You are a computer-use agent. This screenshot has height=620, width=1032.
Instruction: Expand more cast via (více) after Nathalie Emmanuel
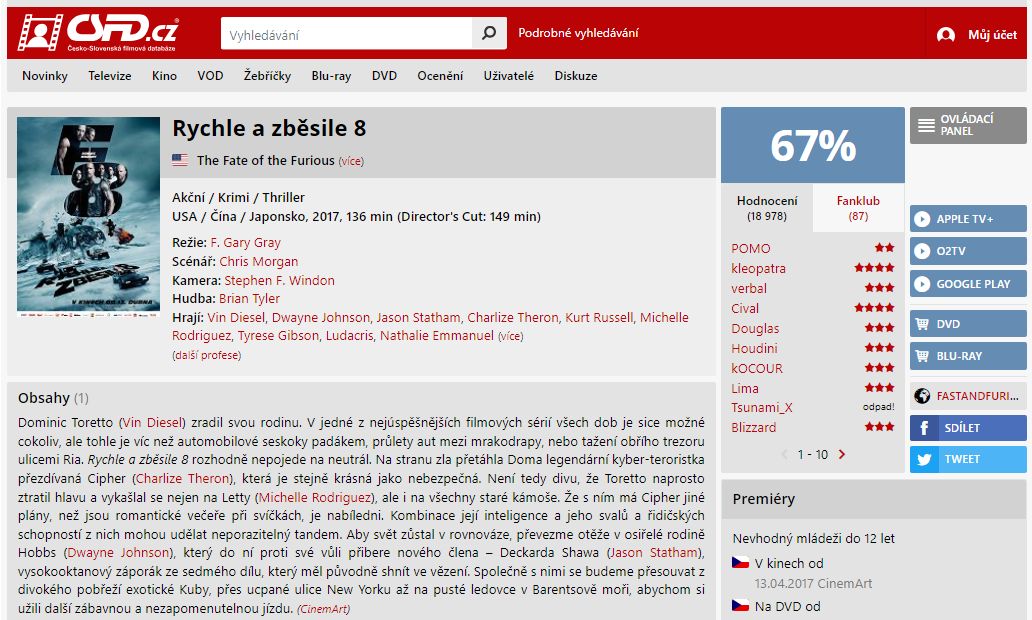click(x=511, y=336)
